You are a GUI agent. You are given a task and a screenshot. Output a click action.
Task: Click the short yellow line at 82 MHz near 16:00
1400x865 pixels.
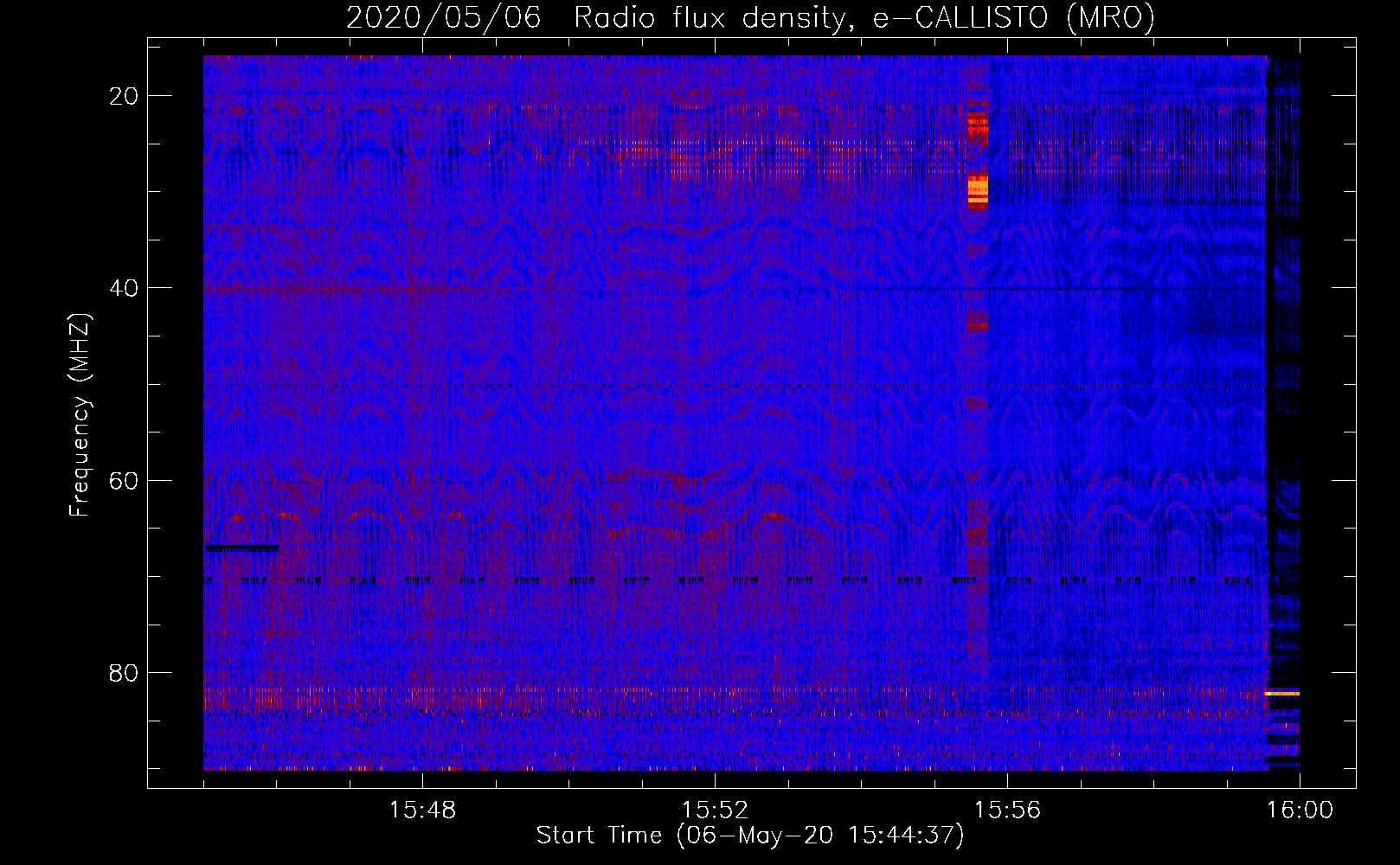click(x=1282, y=694)
